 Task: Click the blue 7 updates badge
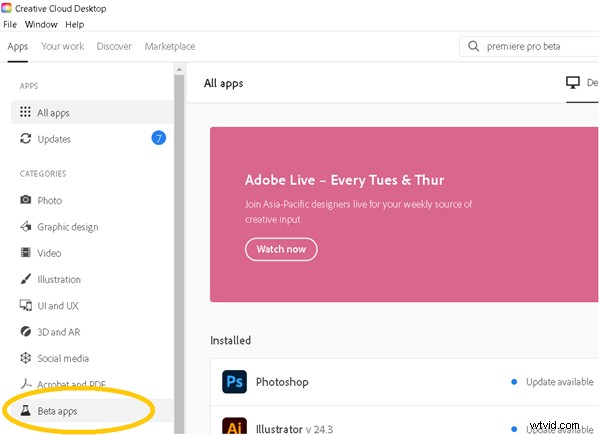tap(159, 138)
